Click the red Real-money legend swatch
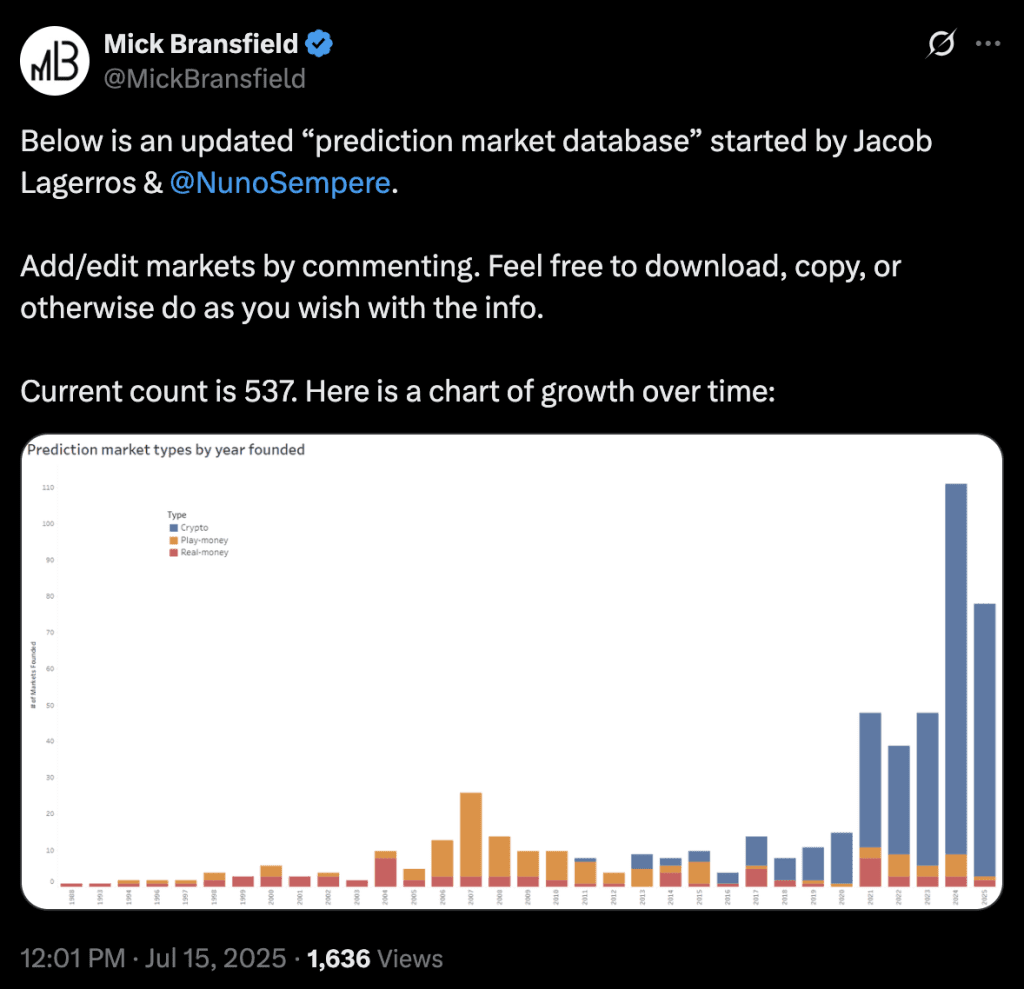This screenshot has height=989, width=1024. (x=174, y=553)
